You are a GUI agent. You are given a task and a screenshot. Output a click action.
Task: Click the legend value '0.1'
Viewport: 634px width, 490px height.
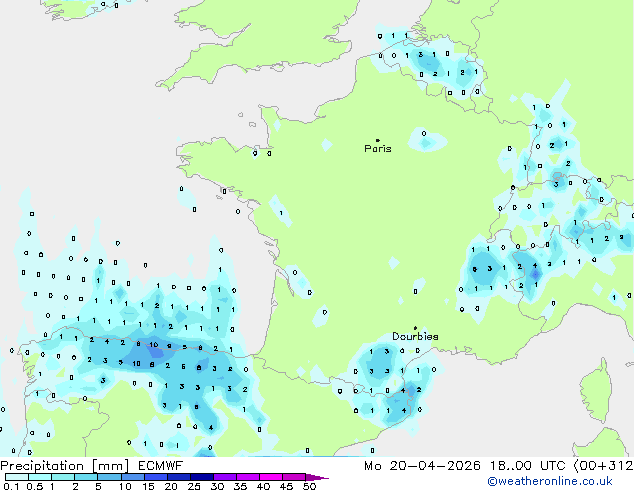tap(11, 486)
